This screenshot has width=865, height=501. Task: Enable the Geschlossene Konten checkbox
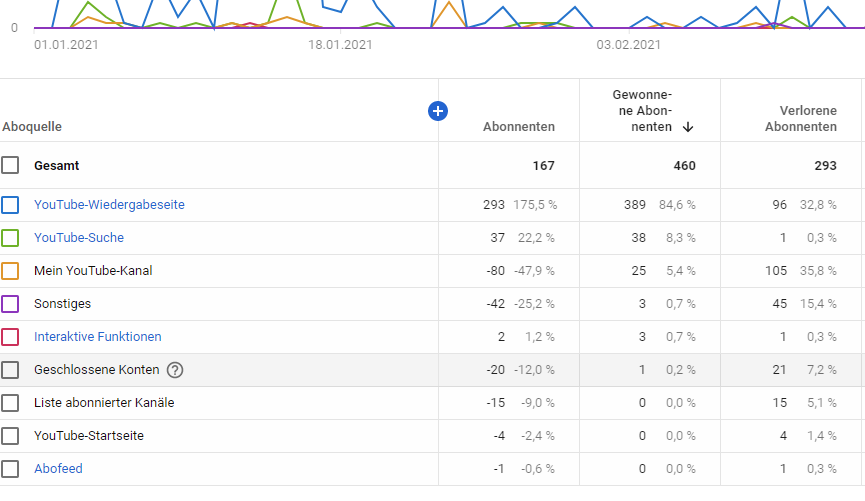point(10,370)
